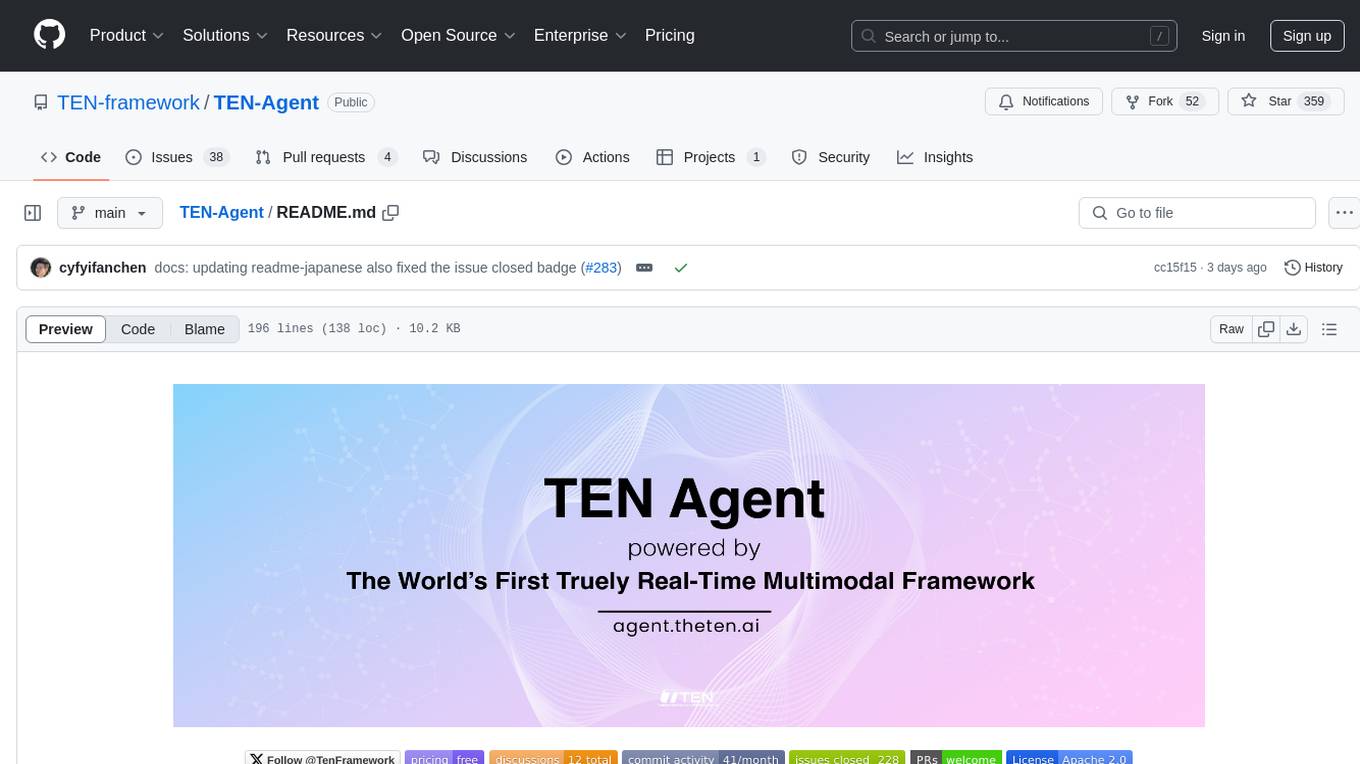Star the repository
The height and width of the screenshot is (764, 1360).
(1285, 101)
